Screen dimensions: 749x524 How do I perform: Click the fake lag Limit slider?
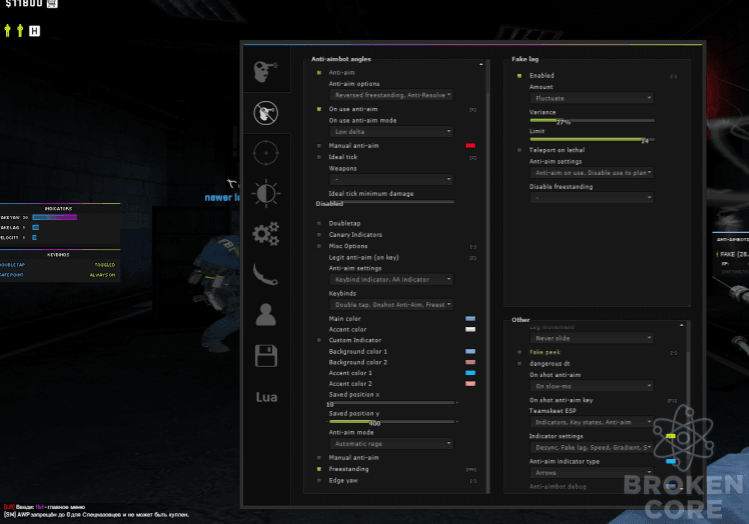[592, 139]
